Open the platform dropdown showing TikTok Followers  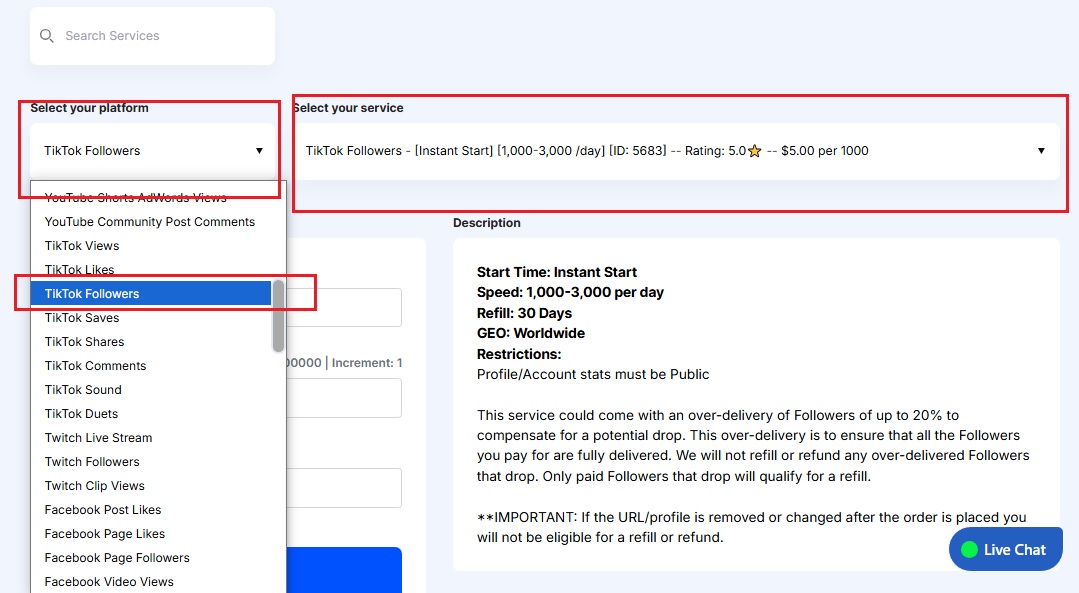point(152,151)
